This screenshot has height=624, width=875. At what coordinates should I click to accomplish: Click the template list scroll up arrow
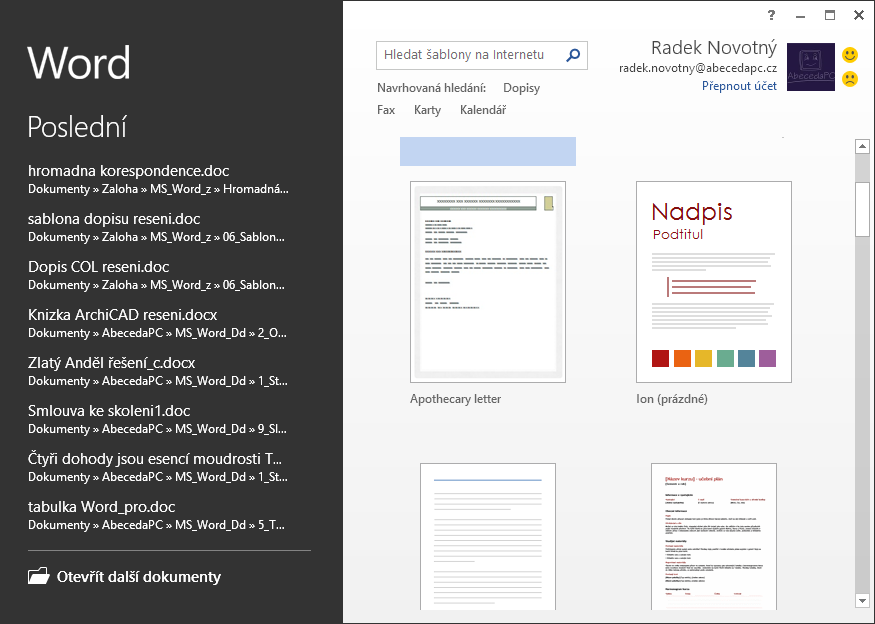coord(862,146)
